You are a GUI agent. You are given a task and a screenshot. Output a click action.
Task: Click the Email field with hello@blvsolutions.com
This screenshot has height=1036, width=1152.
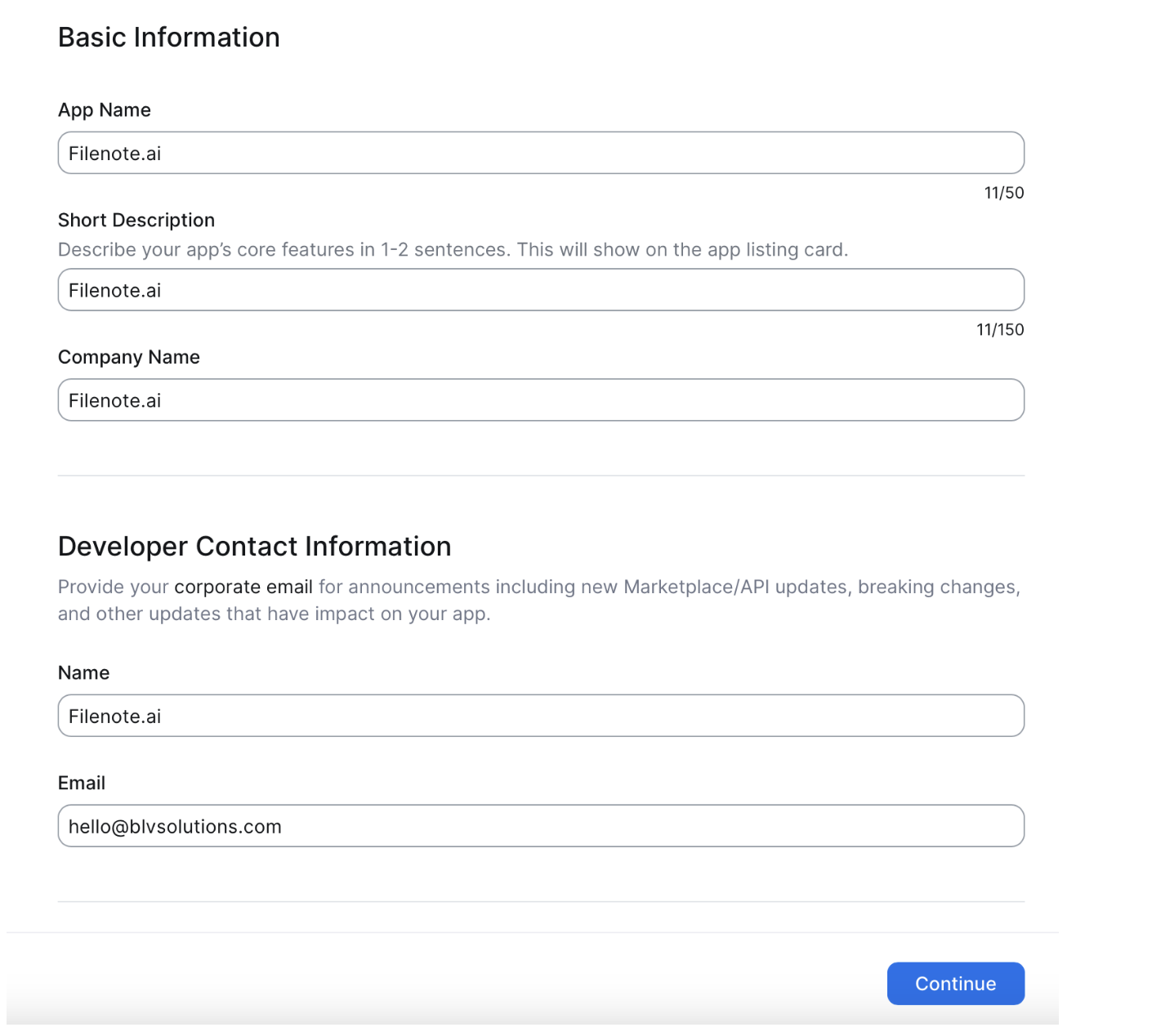pyautogui.click(x=540, y=826)
